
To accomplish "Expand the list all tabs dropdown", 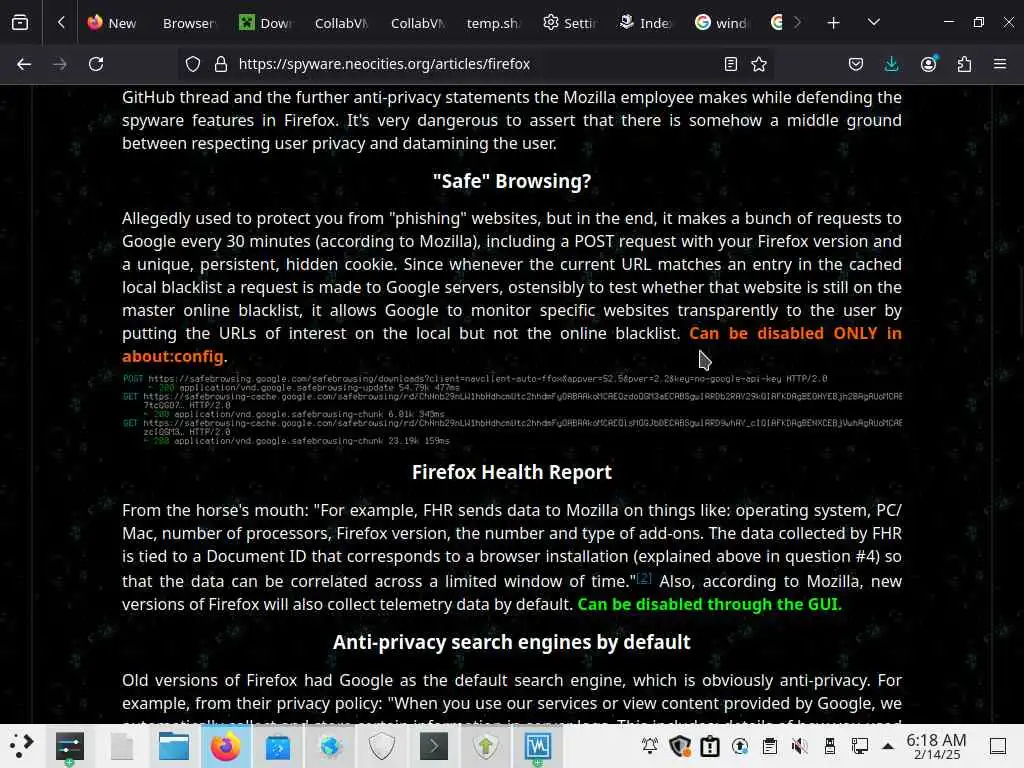I will [874, 23].
